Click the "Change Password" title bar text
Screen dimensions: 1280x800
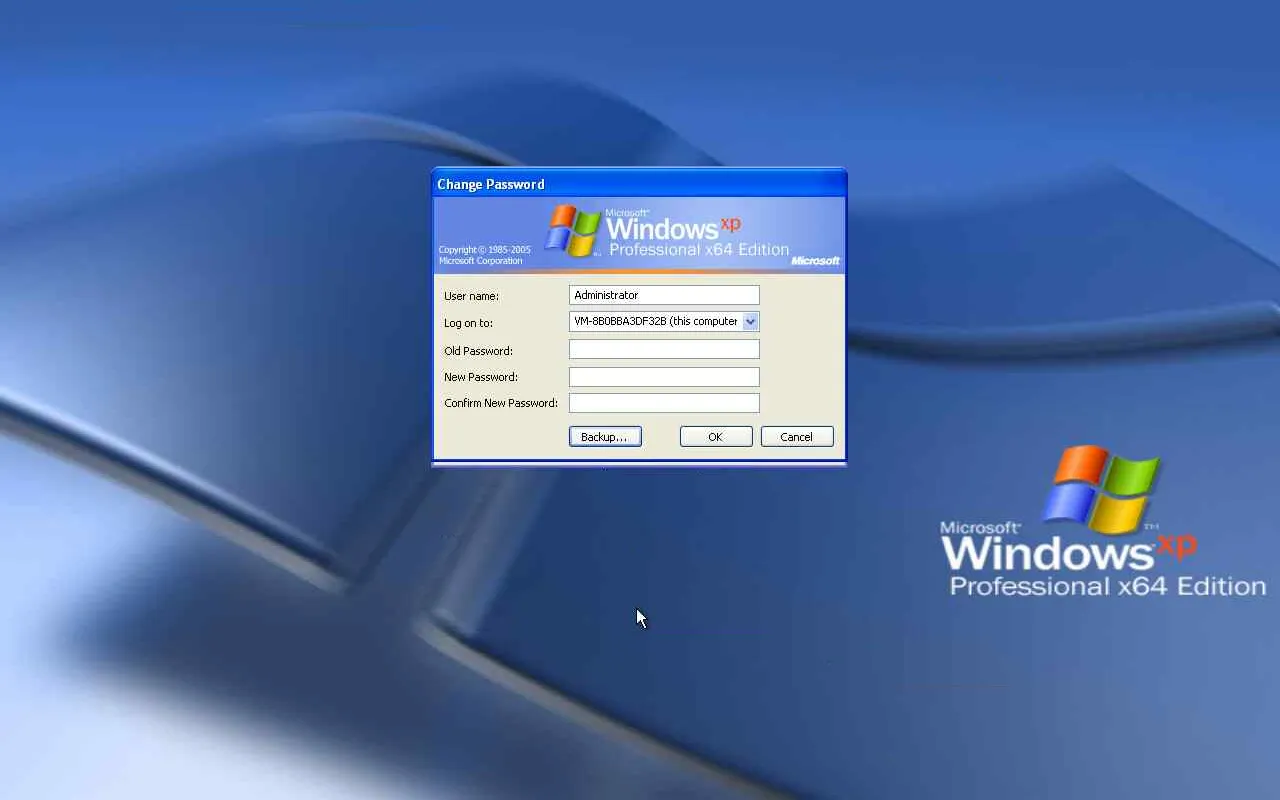point(491,184)
